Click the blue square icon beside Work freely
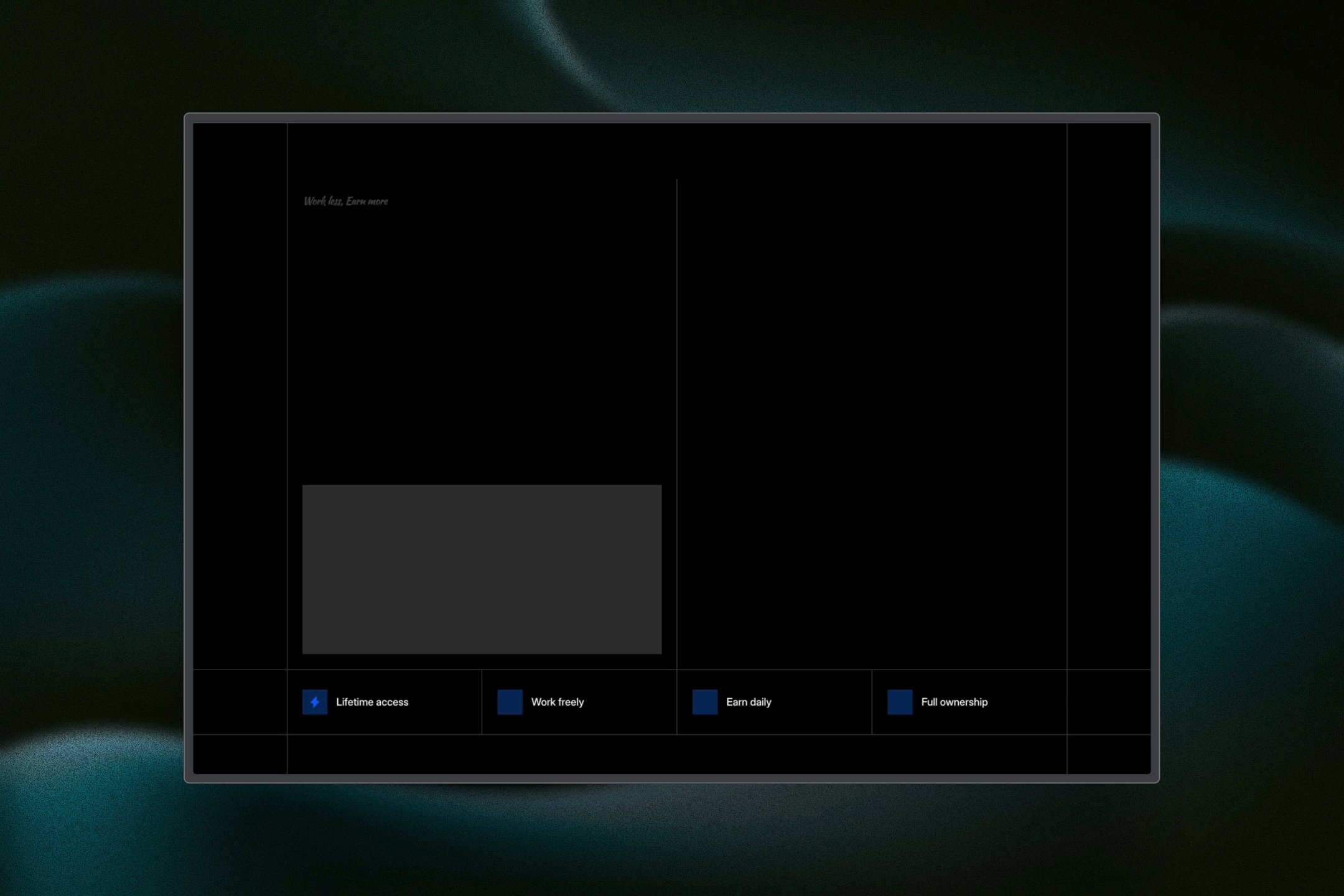 [510, 702]
